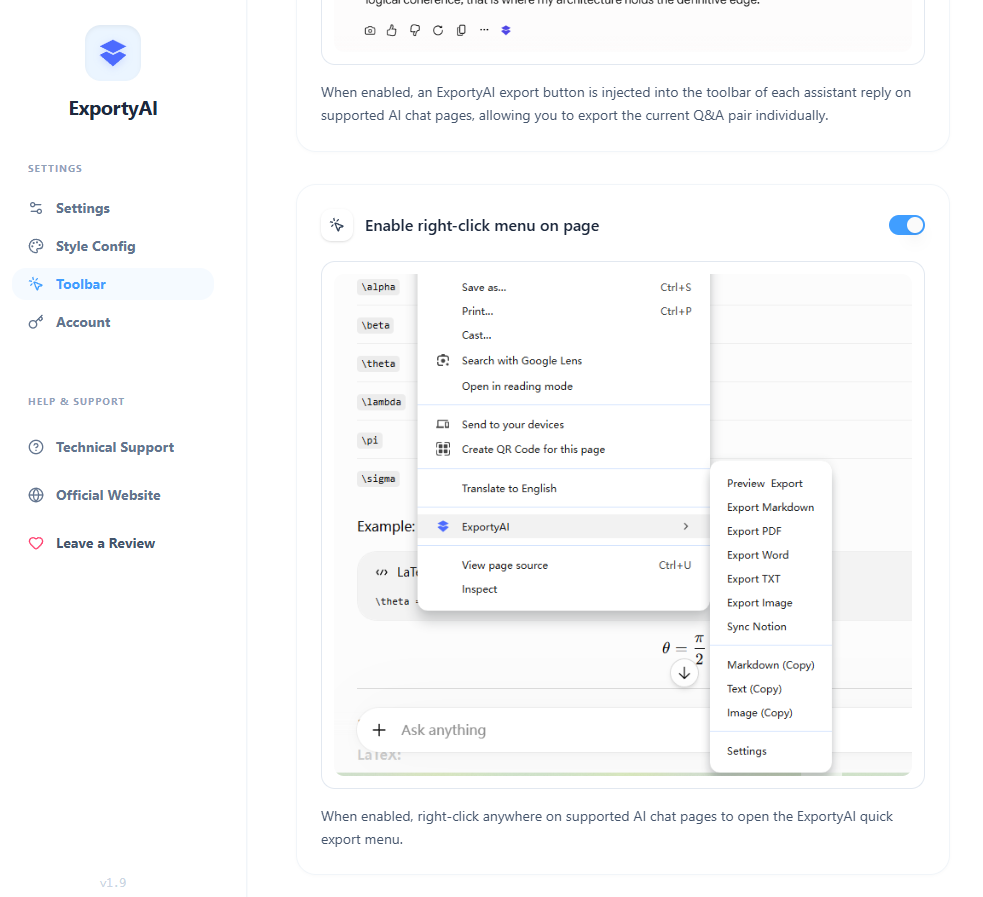
Task: Click the plus icon beside Ask anything
Action: point(379,730)
